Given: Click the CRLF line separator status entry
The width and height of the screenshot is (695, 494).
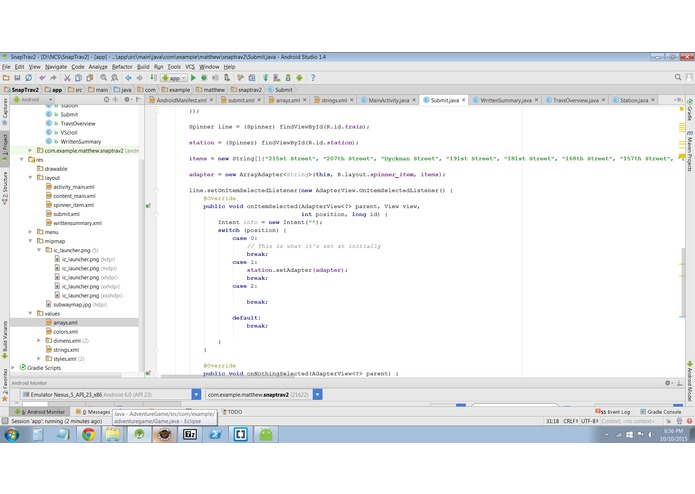Looking at the screenshot, I should coord(570,421).
